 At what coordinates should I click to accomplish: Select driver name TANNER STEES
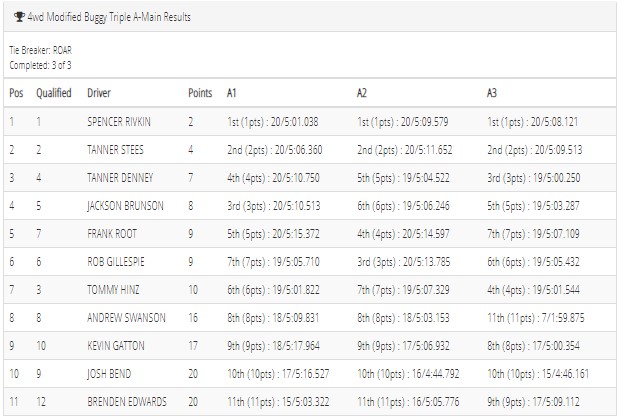coord(115,150)
